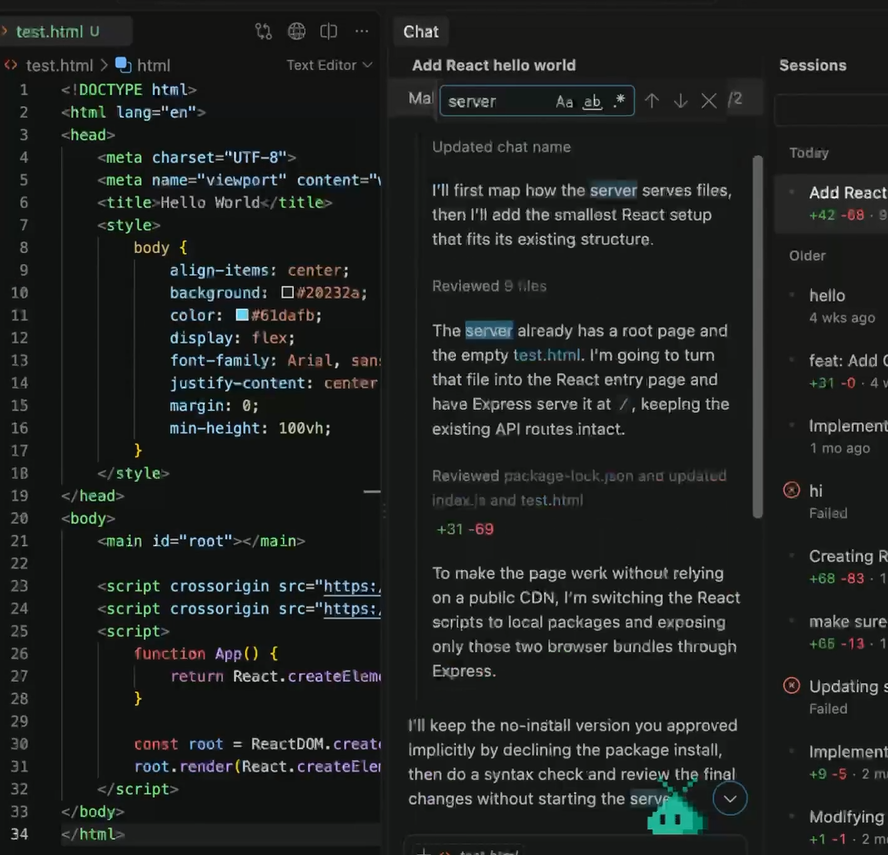Click the failed icon beside 'hi'
Image resolution: width=888 pixels, height=855 pixels.
click(791, 490)
